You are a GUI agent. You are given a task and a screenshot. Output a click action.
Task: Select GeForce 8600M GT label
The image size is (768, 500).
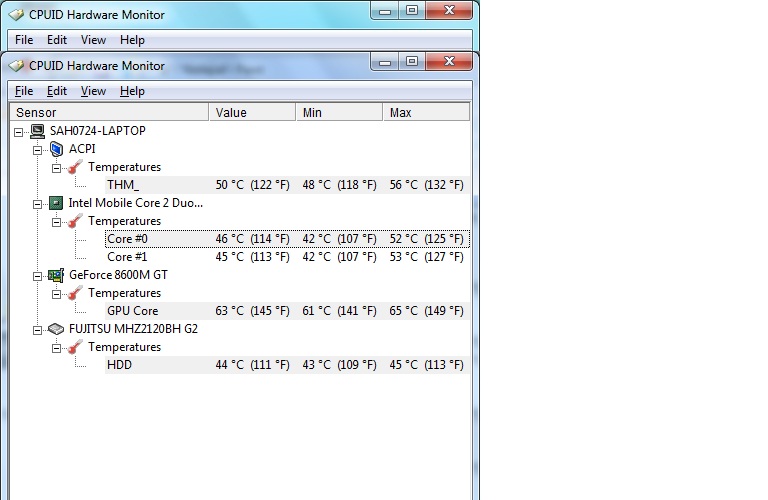point(118,275)
